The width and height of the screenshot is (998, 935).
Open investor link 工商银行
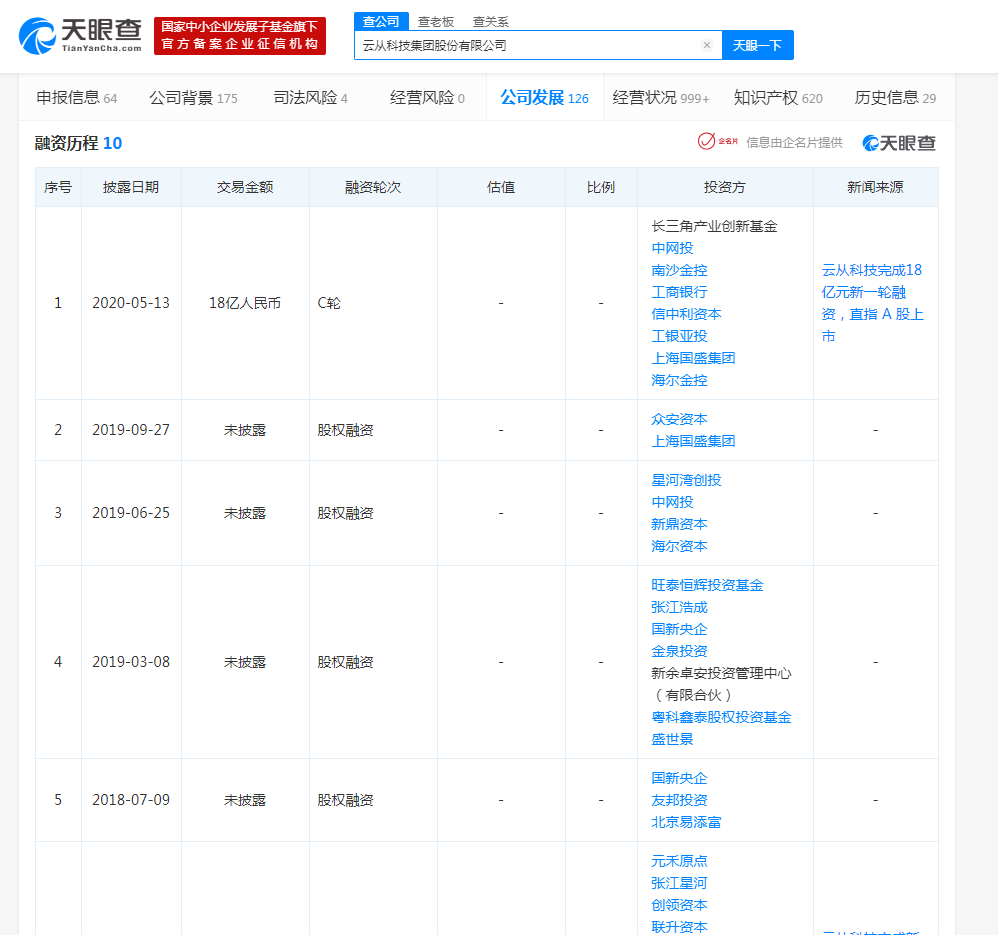pyautogui.click(x=679, y=292)
